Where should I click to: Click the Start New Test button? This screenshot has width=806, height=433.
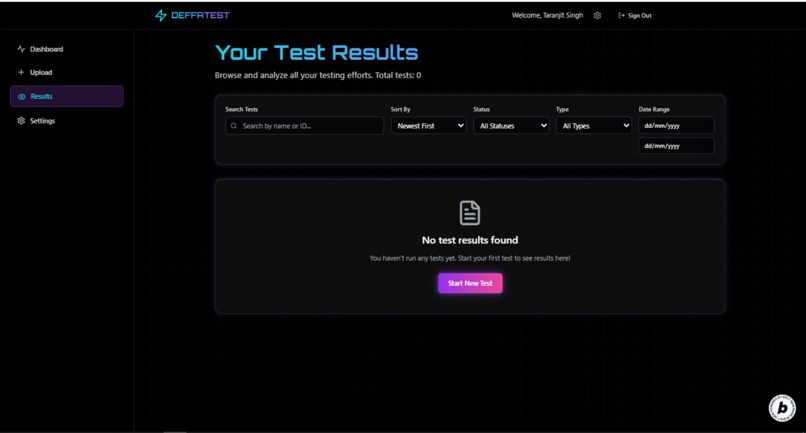(470, 283)
